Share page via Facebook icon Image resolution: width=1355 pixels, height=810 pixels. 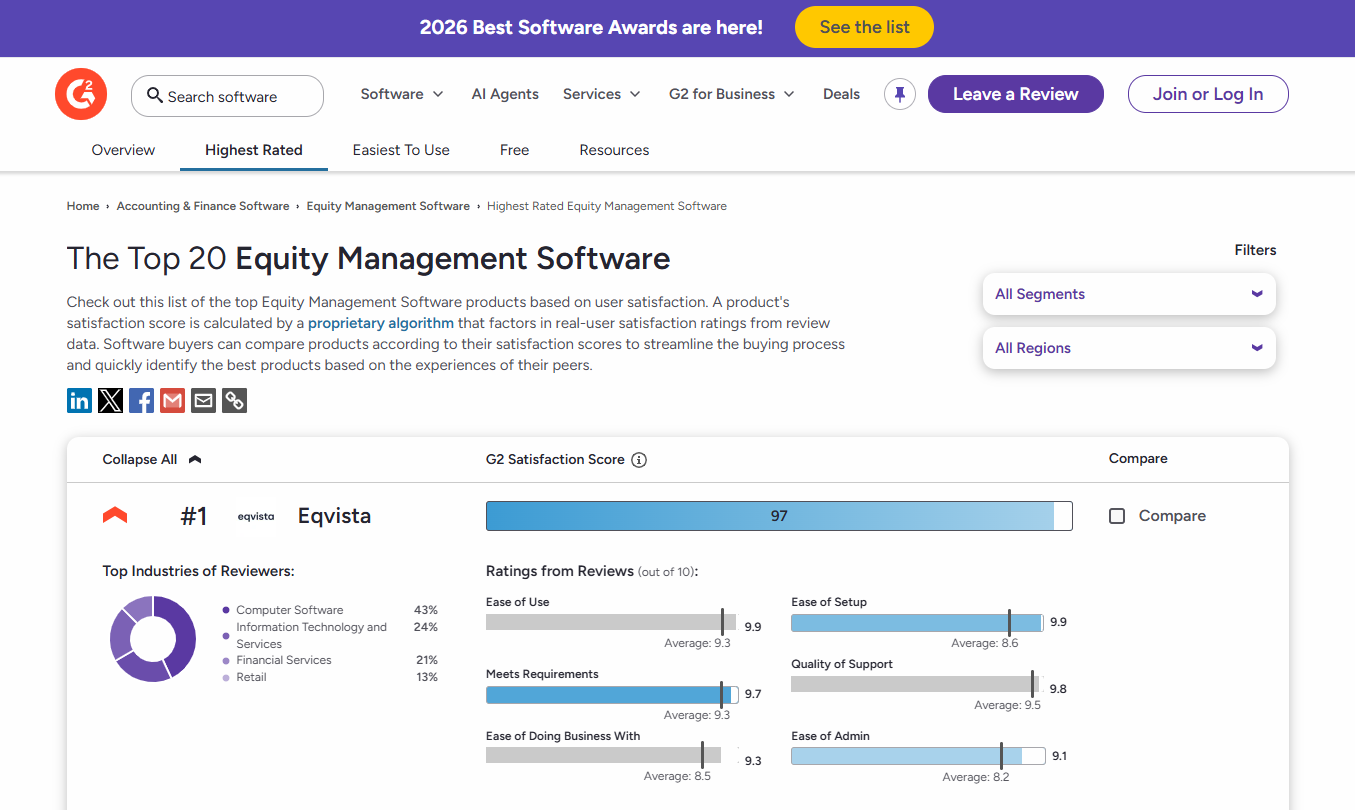coord(141,401)
